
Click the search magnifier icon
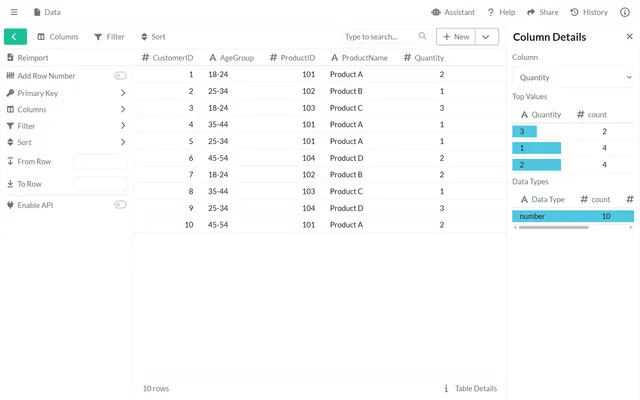tap(422, 36)
